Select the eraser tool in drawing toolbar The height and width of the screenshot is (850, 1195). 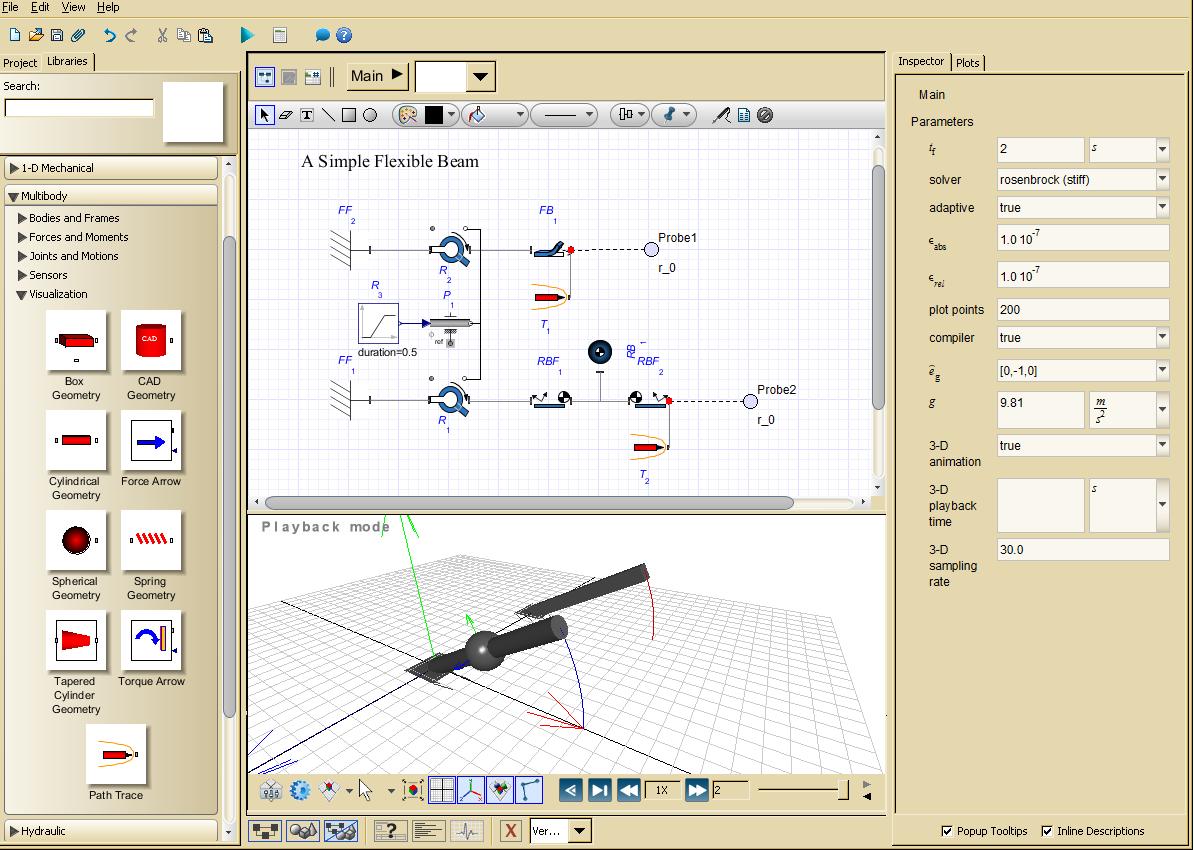285,115
